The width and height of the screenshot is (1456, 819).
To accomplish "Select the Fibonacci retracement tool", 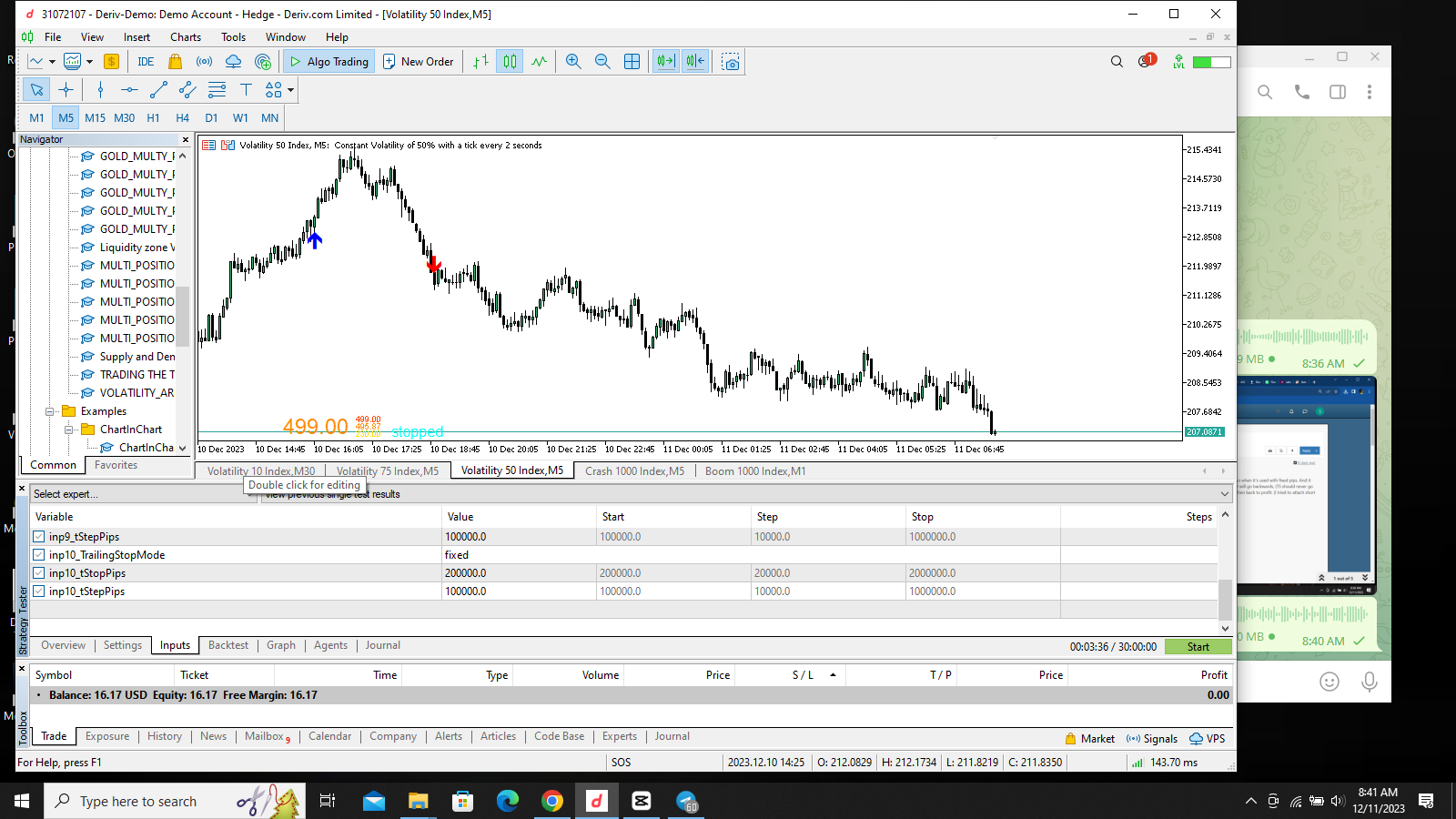I will click(x=217, y=90).
